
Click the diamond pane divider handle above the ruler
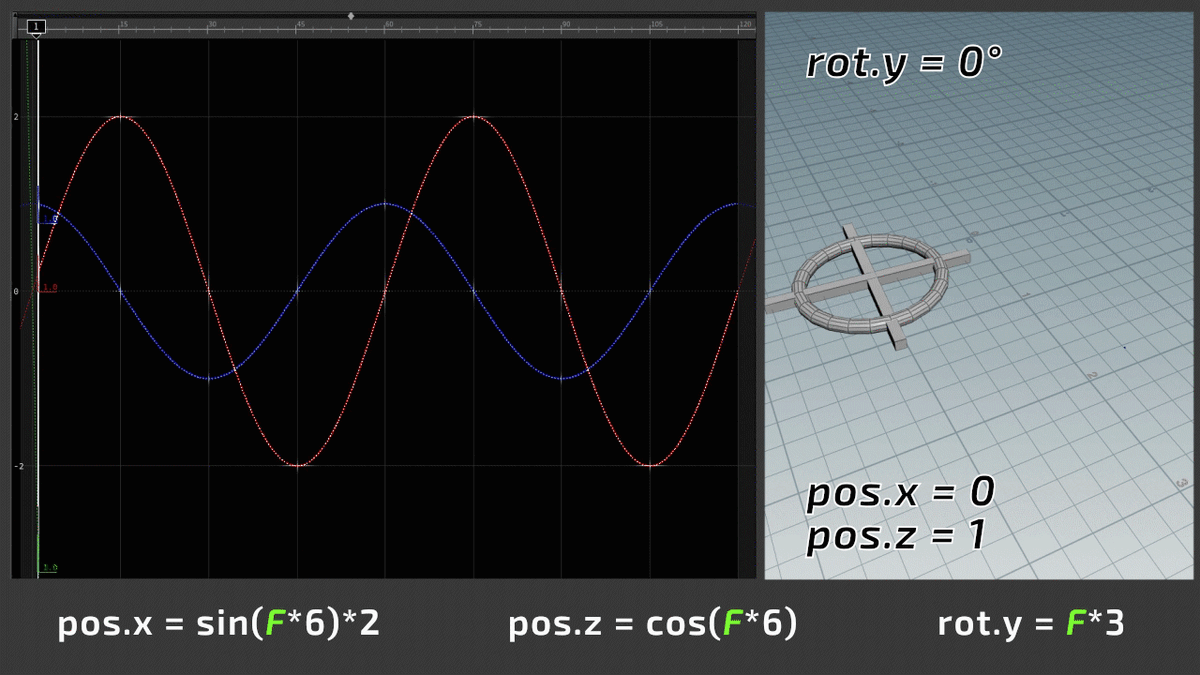point(351,15)
